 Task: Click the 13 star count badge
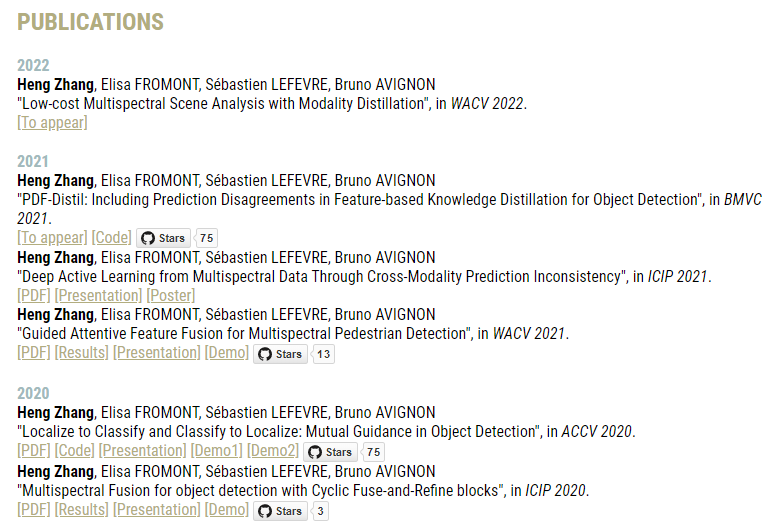324,354
